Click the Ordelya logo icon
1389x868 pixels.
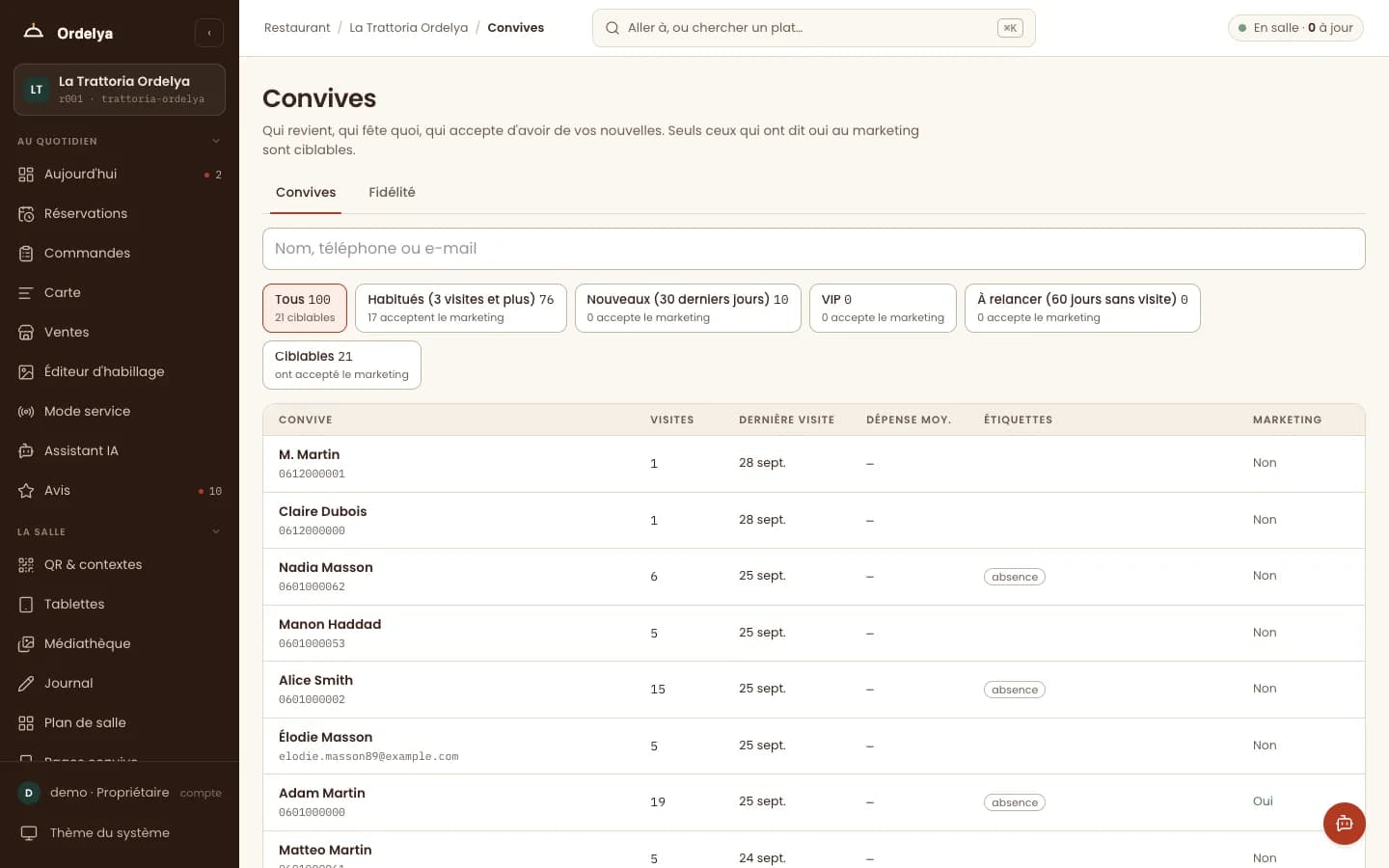(x=34, y=32)
